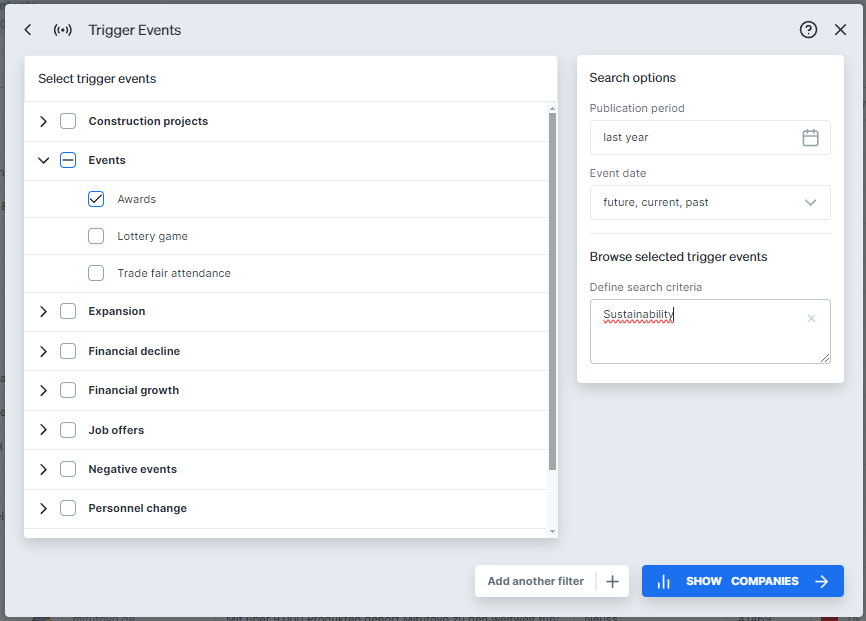This screenshot has width=866, height=621.
Task: Expand the Negative events category
Action: tap(43, 469)
